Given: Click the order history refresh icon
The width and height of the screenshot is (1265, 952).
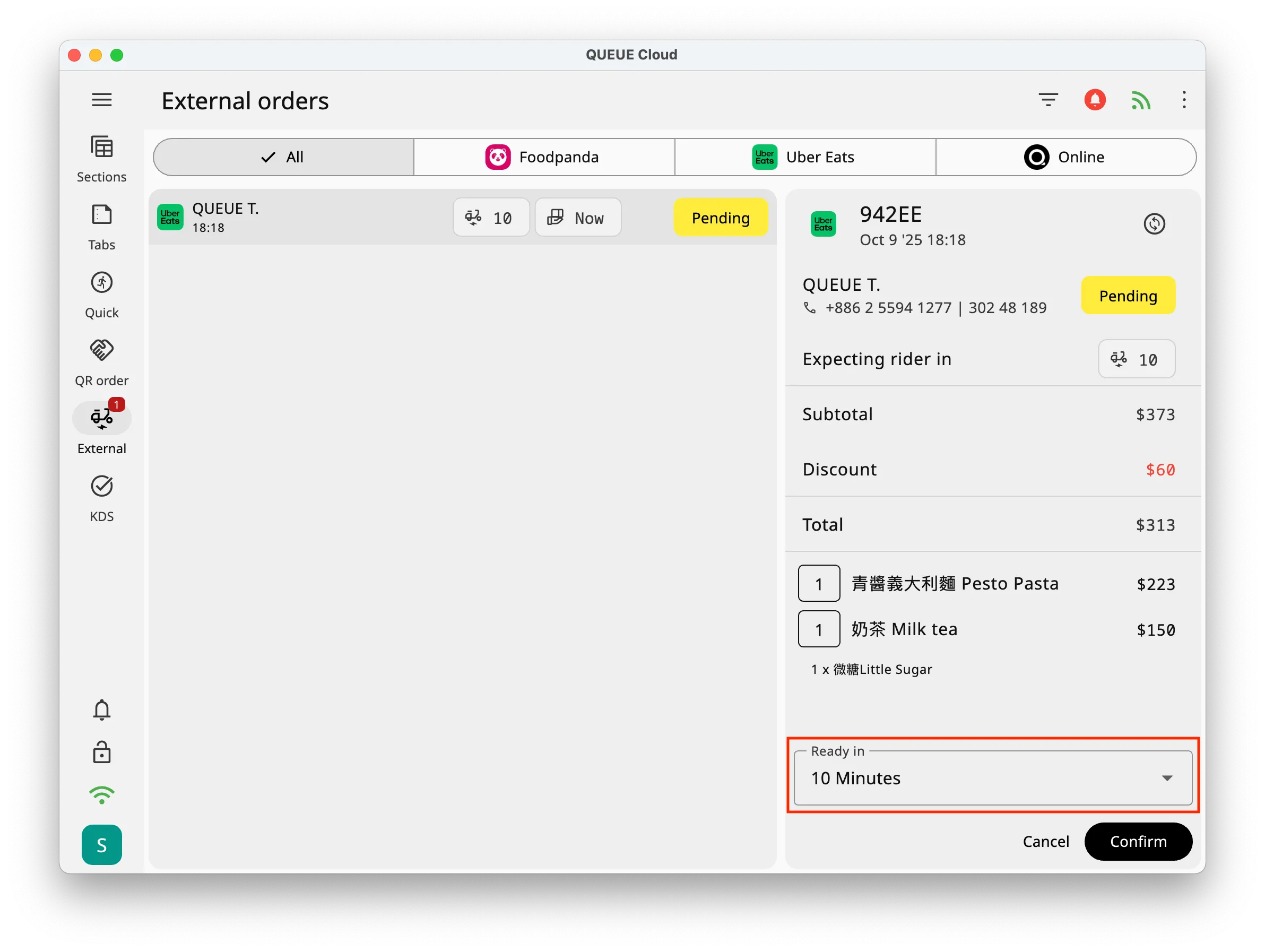Looking at the screenshot, I should tap(1154, 223).
